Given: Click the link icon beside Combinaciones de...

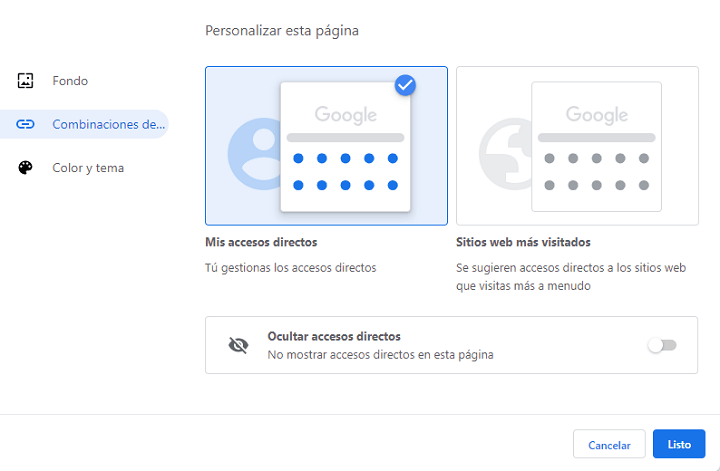Looking at the screenshot, I should pyautogui.click(x=25, y=124).
